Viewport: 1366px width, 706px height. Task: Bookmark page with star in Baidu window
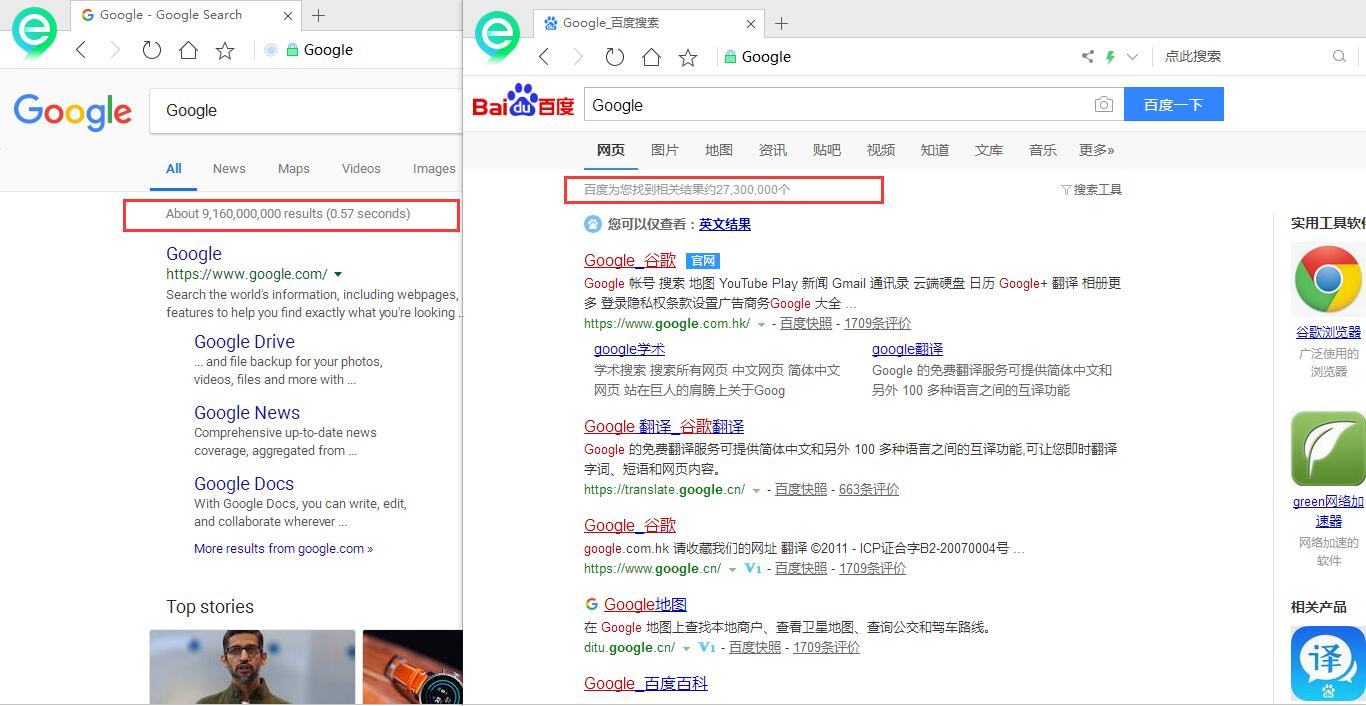coord(688,57)
